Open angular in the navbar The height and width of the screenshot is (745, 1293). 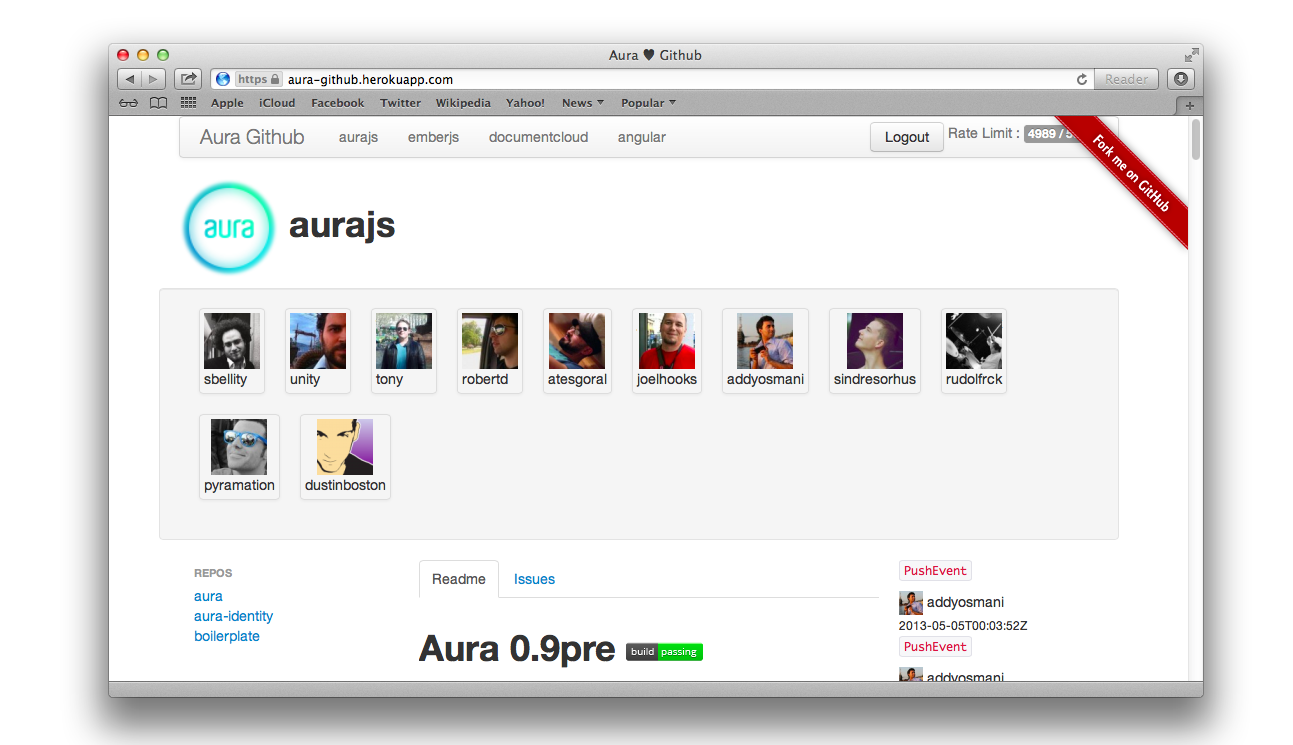pyautogui.click(x=641, y=137)
